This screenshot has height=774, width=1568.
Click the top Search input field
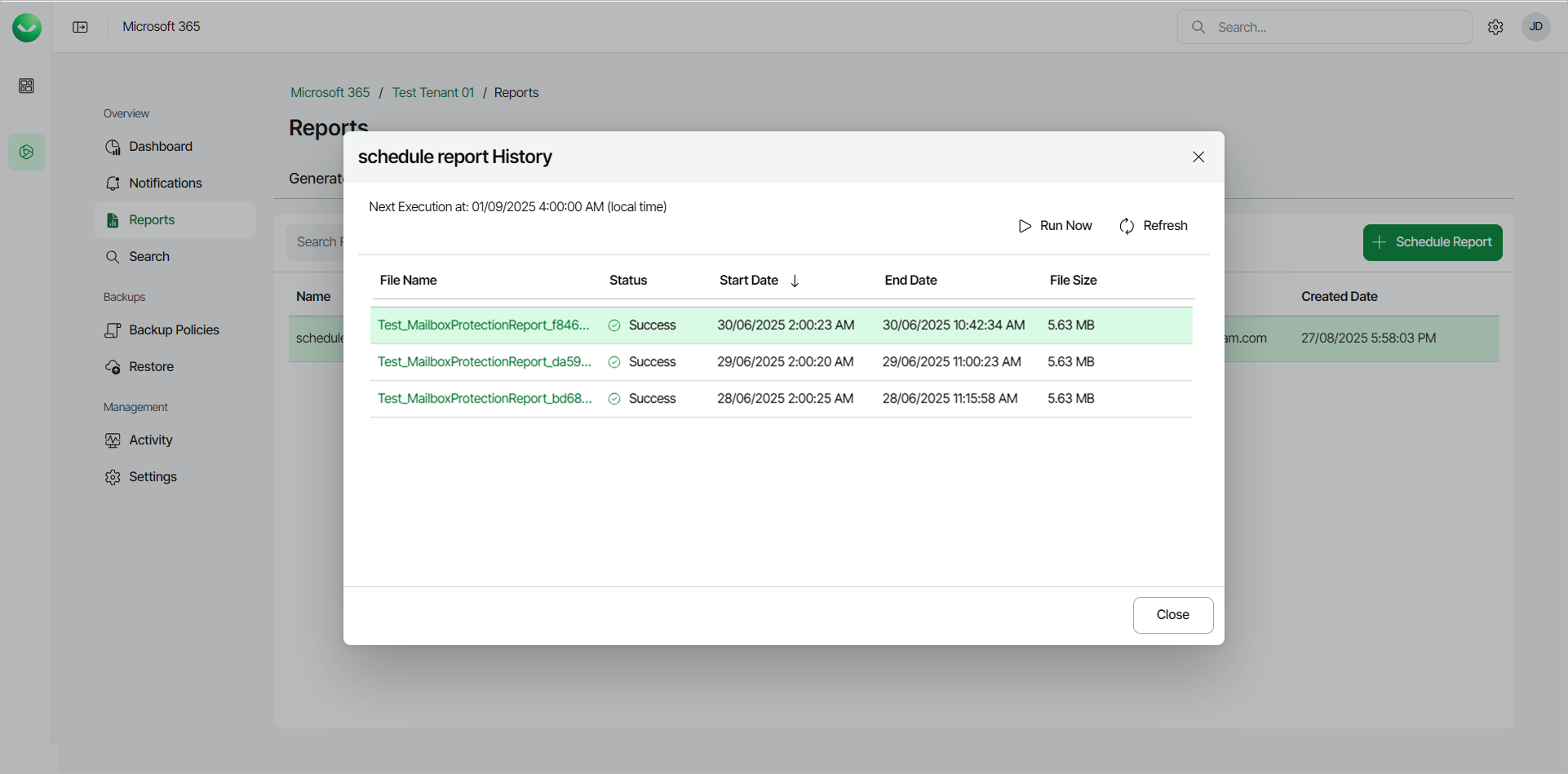(x=1338, y=27)
